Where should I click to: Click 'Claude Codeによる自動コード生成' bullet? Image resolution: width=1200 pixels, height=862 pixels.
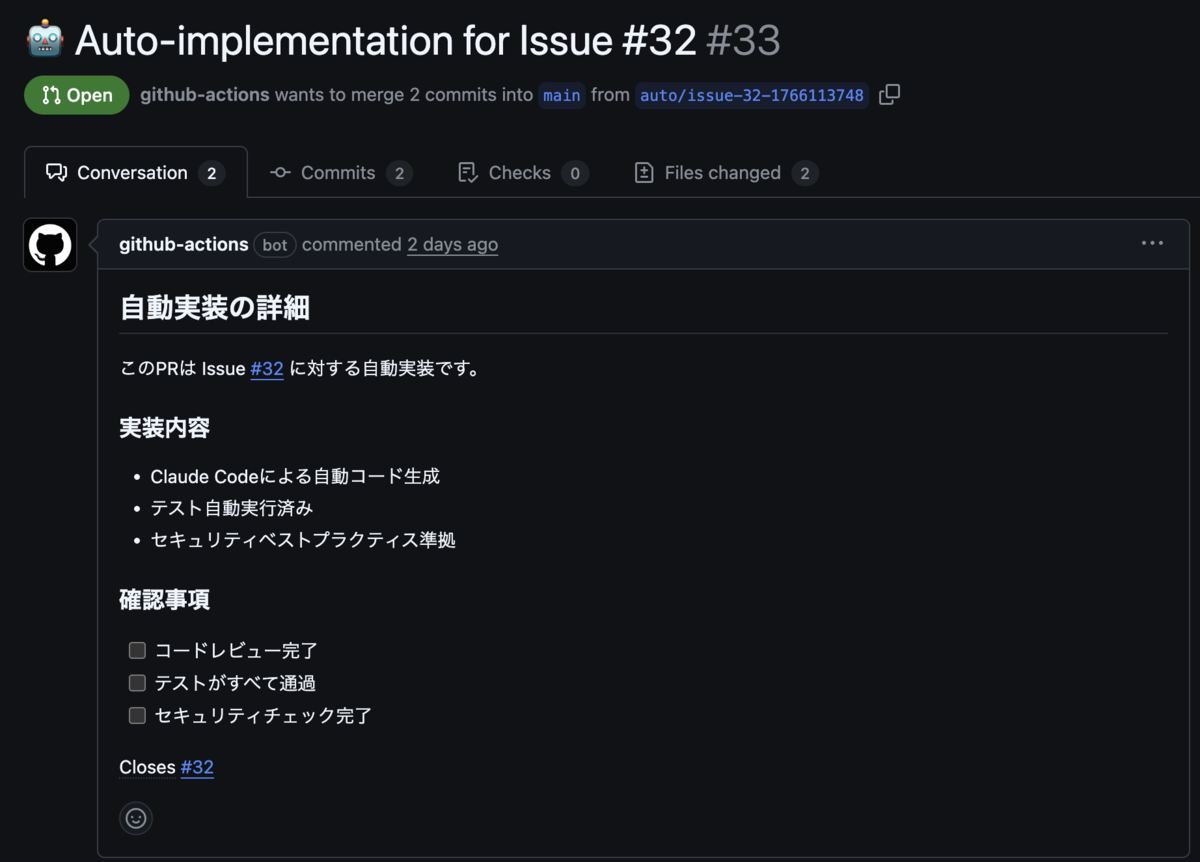[x=295, y=476]
